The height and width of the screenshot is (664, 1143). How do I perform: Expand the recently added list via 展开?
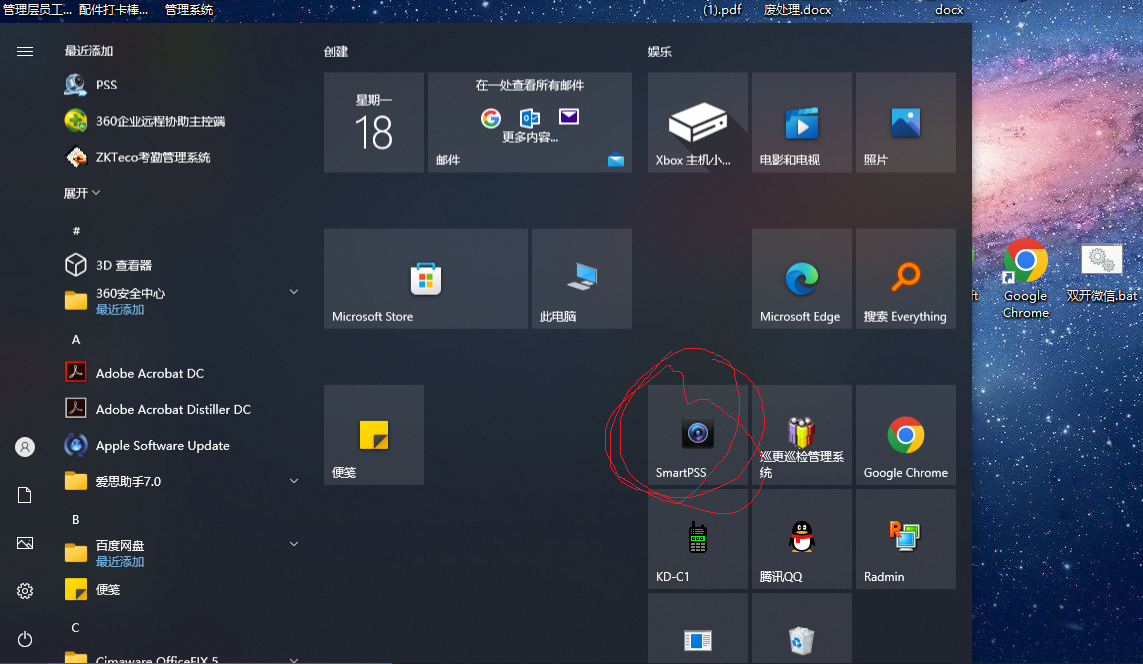(82, 193)
